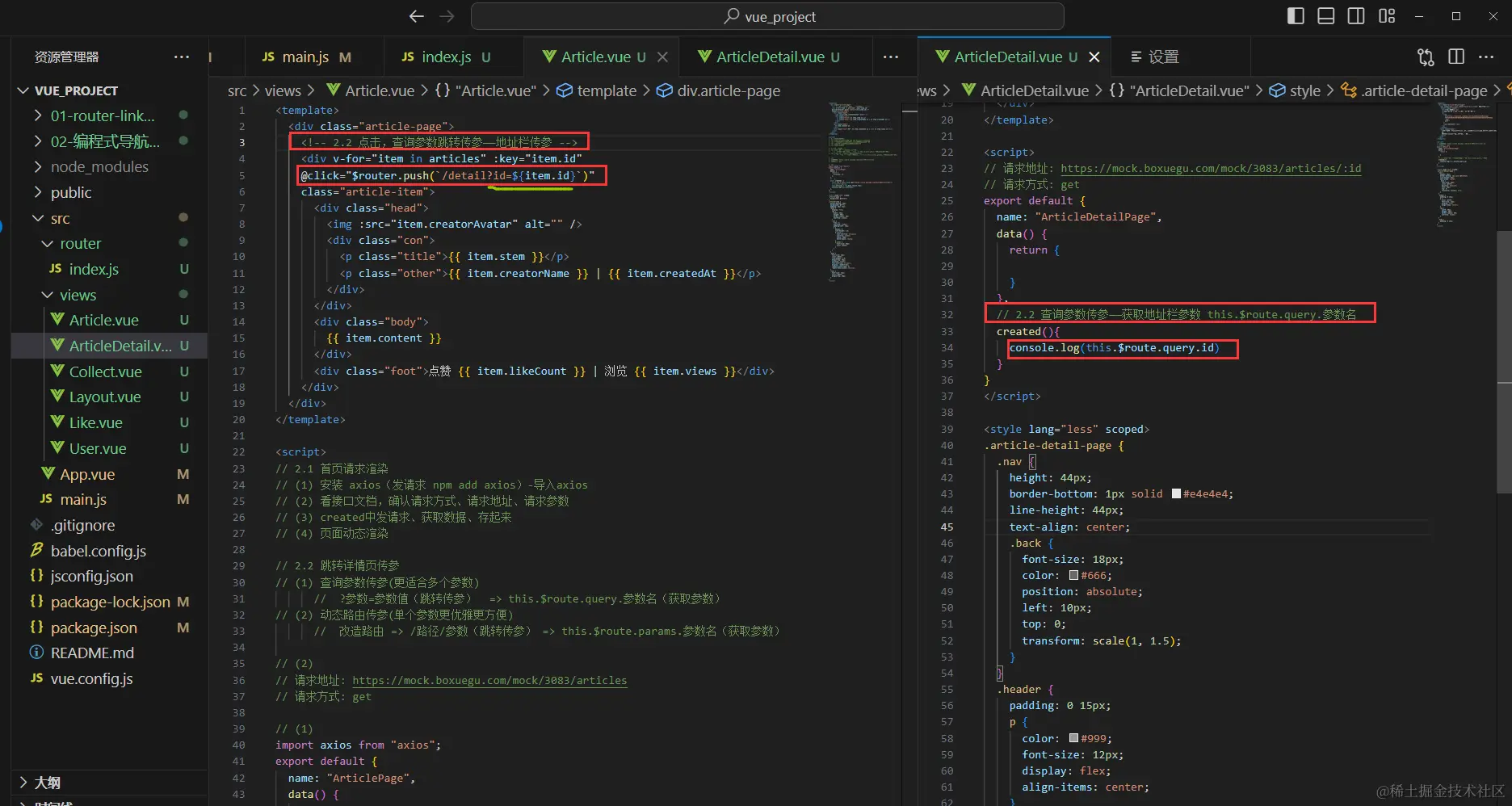The width and height of the screenshot is (1512, 806).
Task: Close ArticleDetail.vue tab in right editor
Action: [1094, 57]
